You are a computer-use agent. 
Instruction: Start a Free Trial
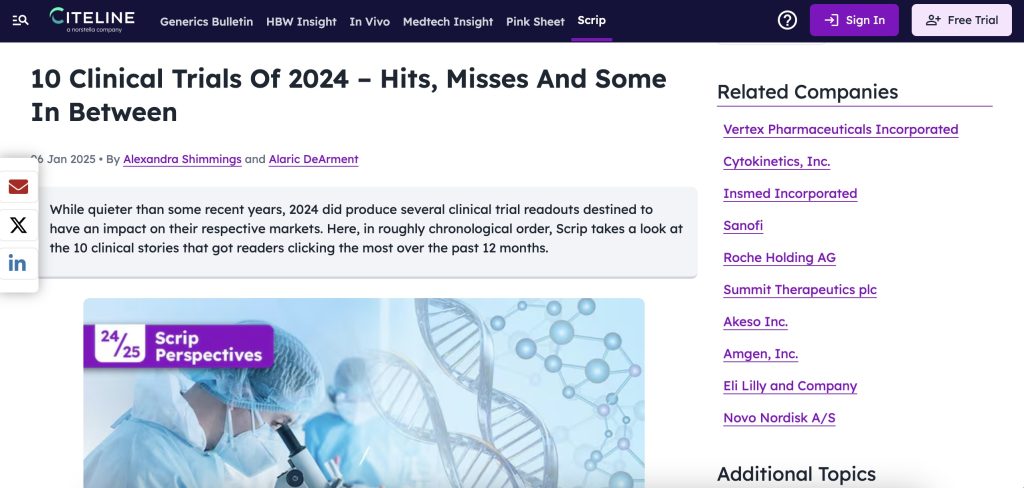[x=962, y=20]
